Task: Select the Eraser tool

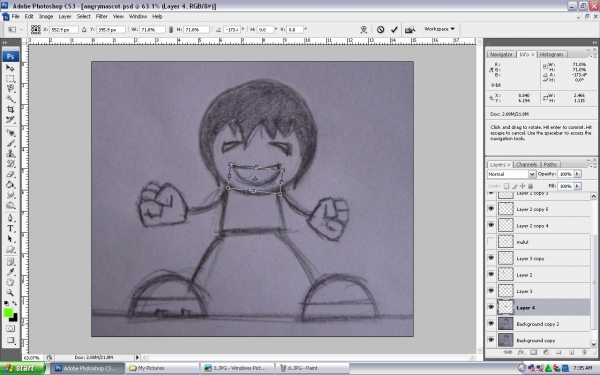Action: click(x=10, y=174)
